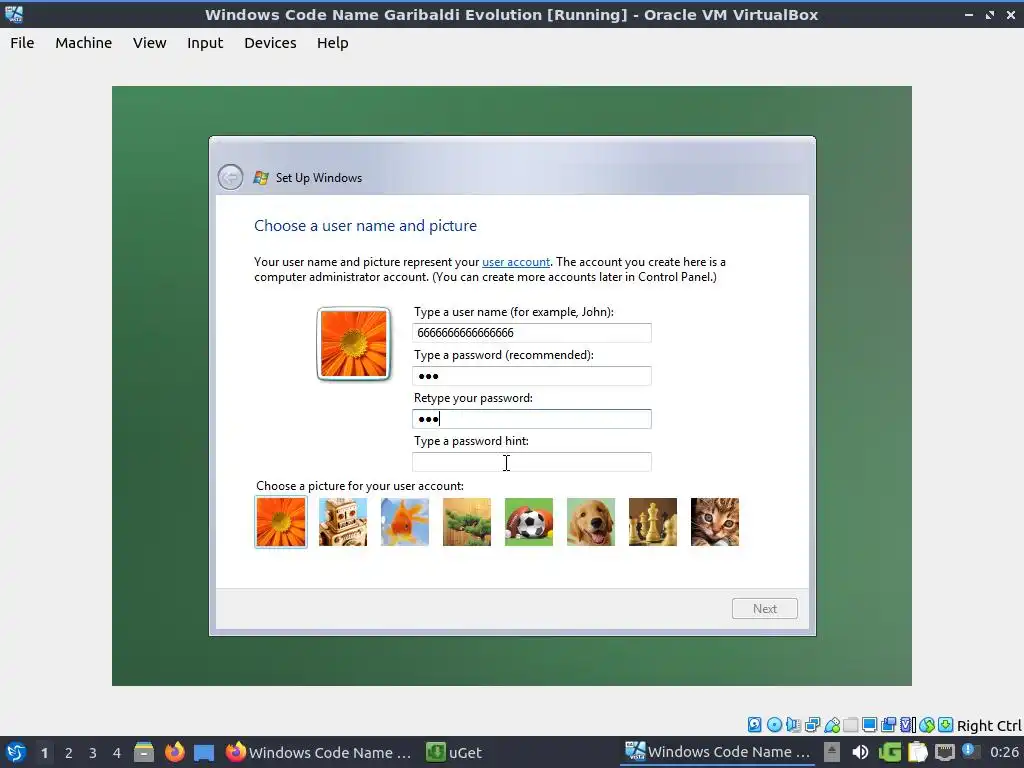Click the green uGet tray icon

tap(889, 752)
